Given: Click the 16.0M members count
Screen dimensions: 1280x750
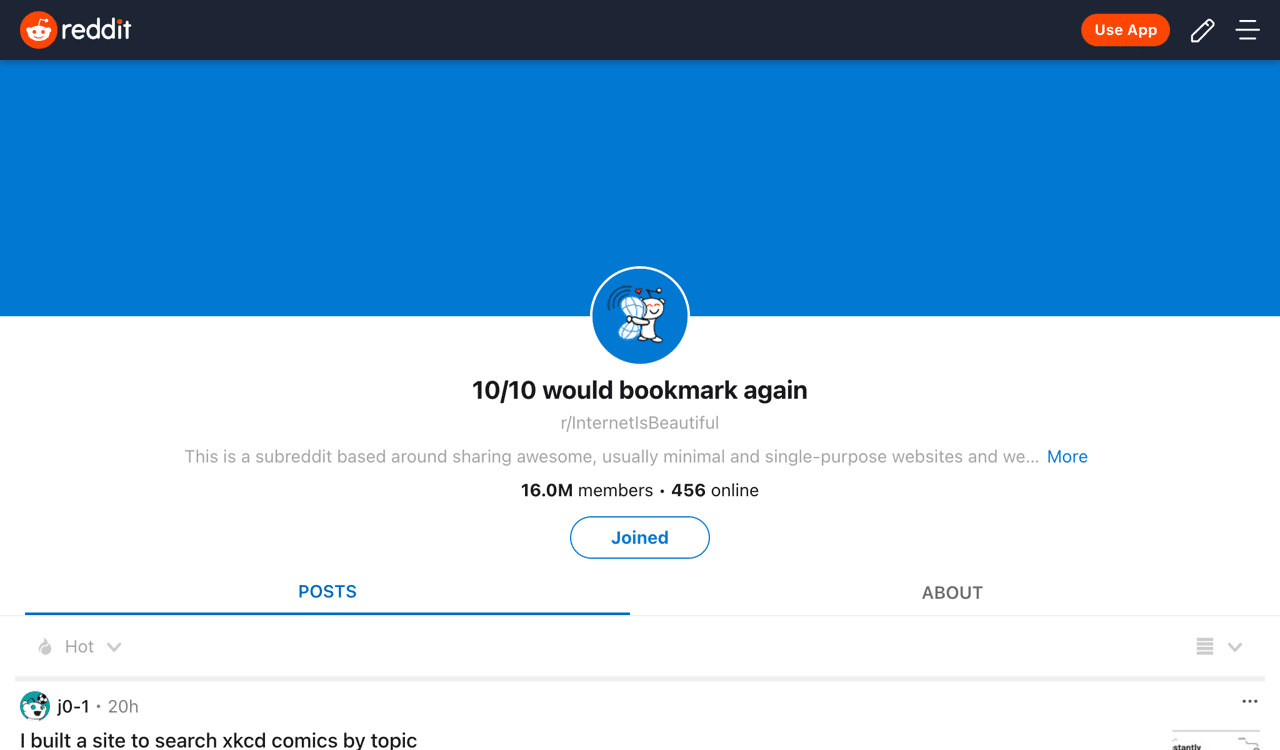Looking at the screenshot, I should point(587,490).
